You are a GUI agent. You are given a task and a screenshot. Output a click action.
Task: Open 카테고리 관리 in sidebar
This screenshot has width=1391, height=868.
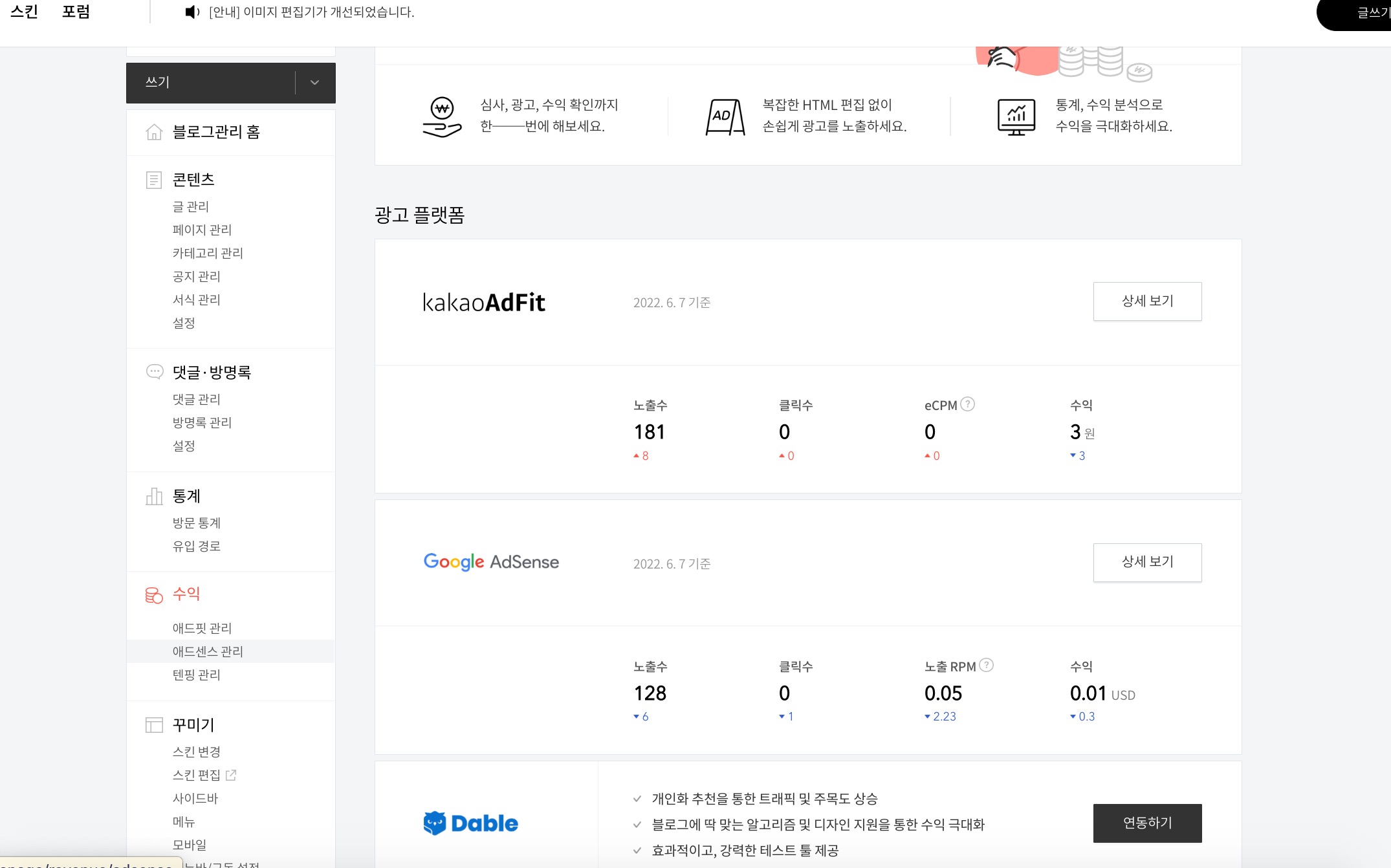208,253
